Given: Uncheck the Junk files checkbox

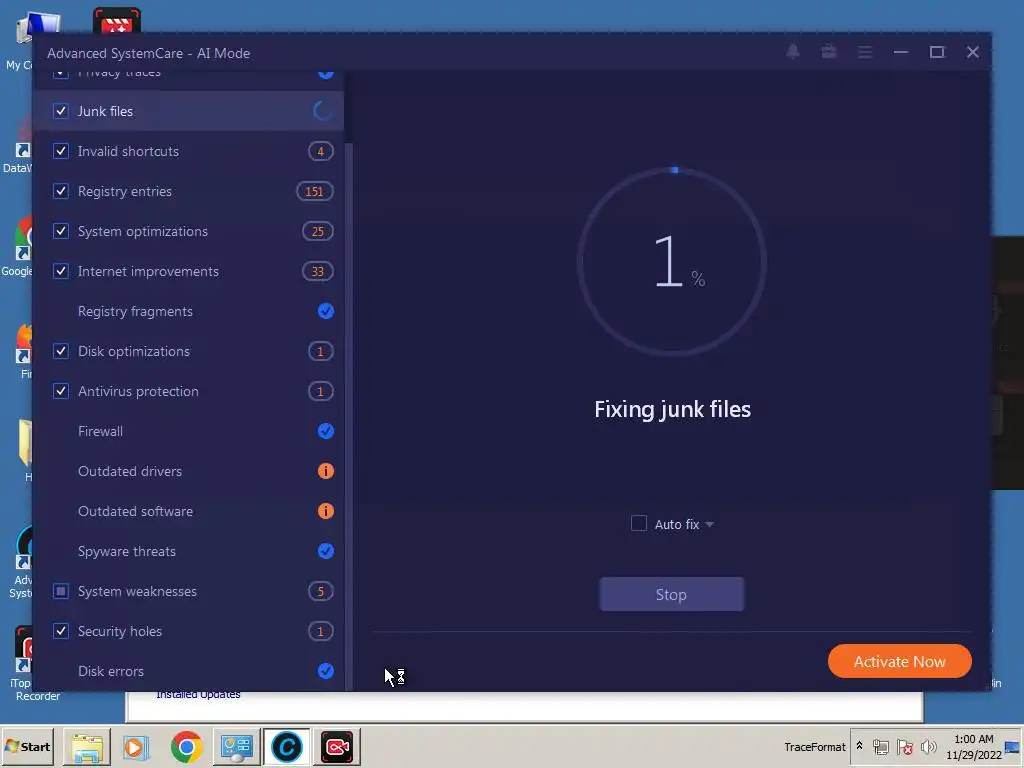Looking at the screenshot, I should click(x=61, y=111).
